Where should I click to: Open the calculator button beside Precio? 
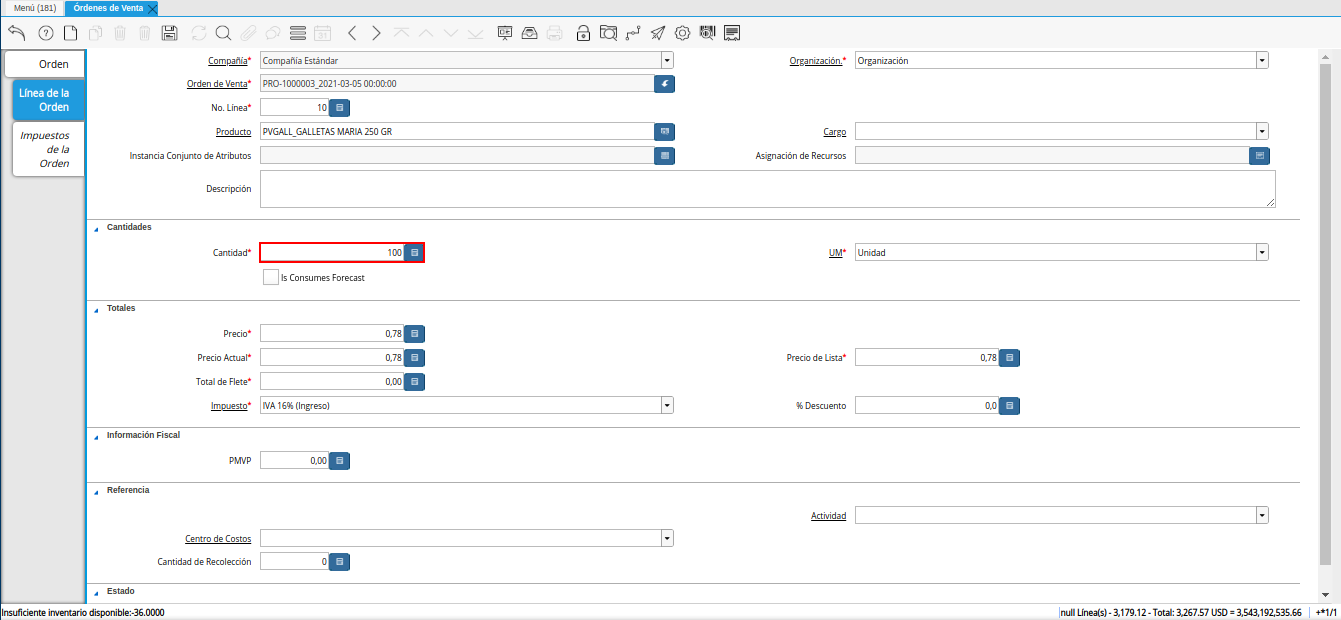(415, 333)
